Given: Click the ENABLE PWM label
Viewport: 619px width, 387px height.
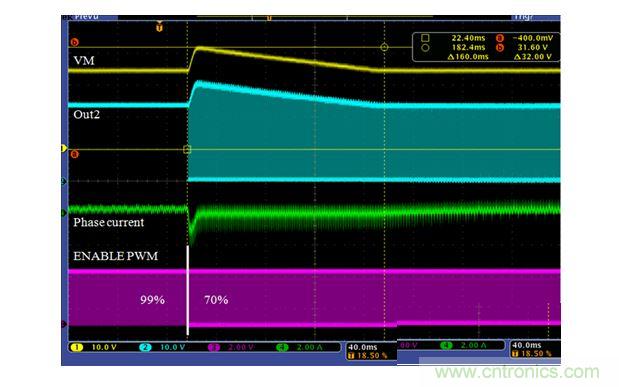Looking at the screenshot, I should coord(115,256).
